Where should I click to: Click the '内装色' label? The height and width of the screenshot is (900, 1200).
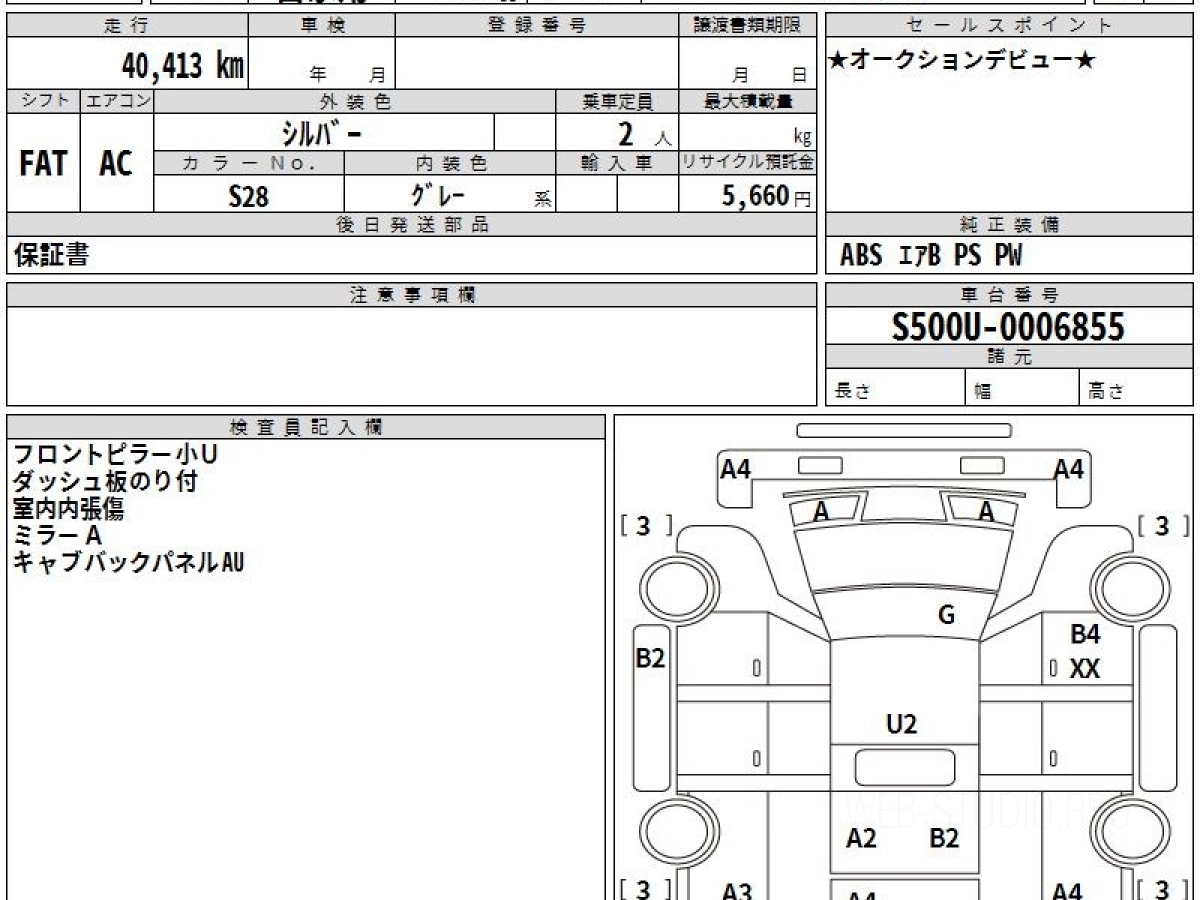point(450,163)
